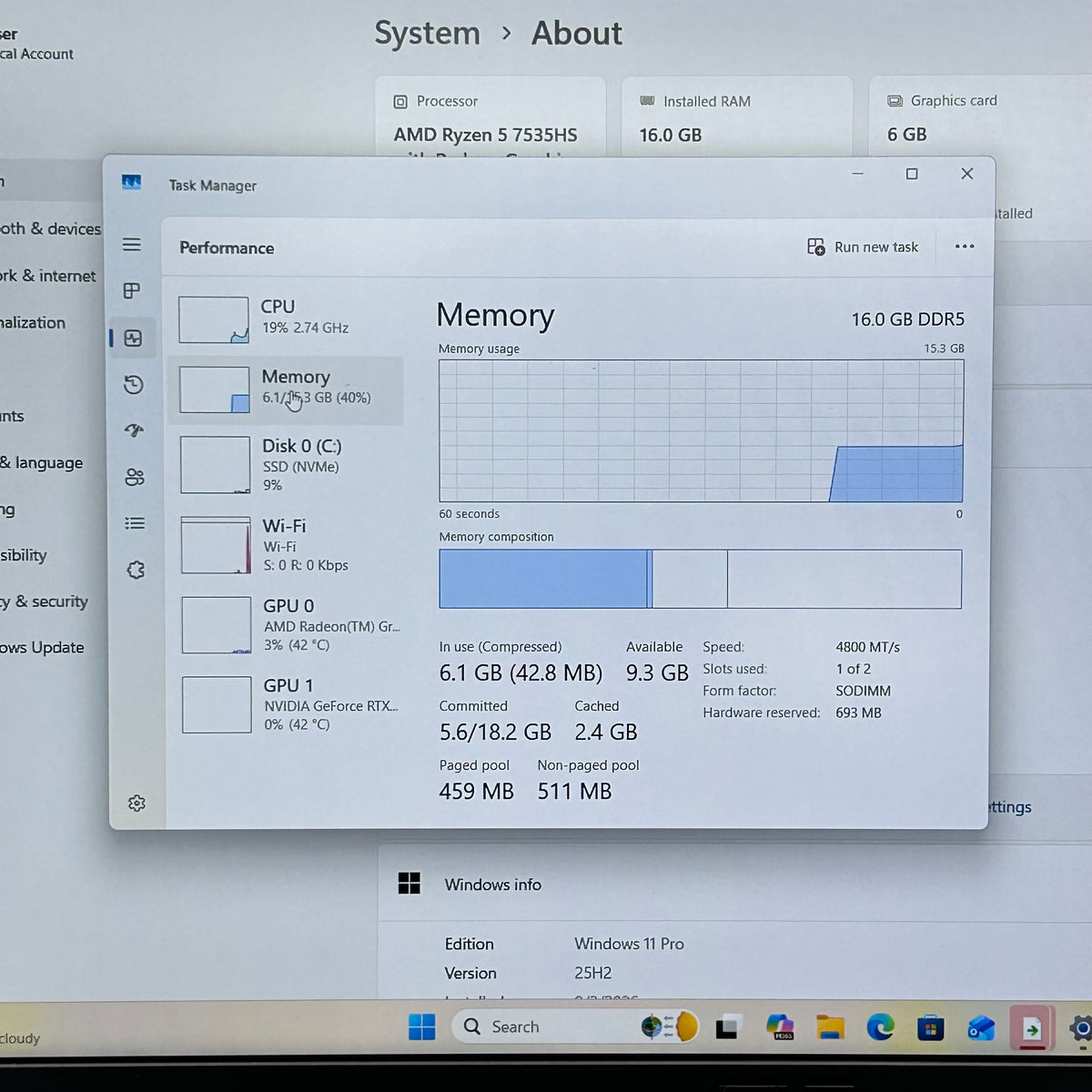1092x1092 pixels.
Task: Open File Explorer on taskbar
Action: (x=830, y=1027)
